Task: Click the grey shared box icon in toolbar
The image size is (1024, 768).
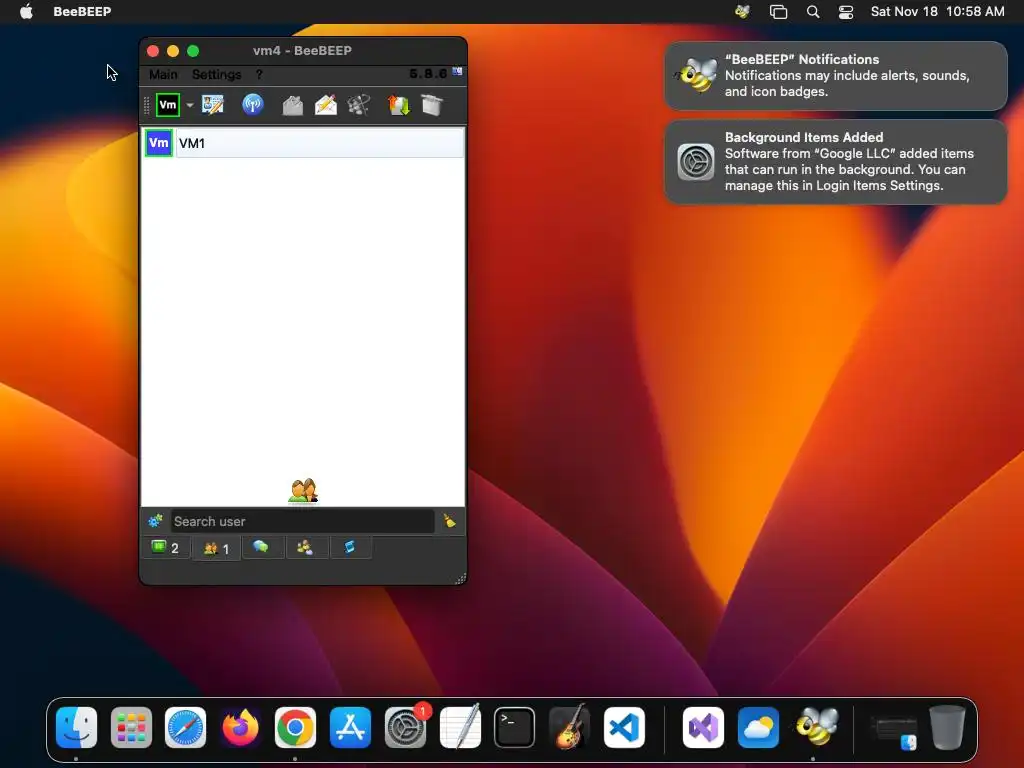Action: coord(432,104)
